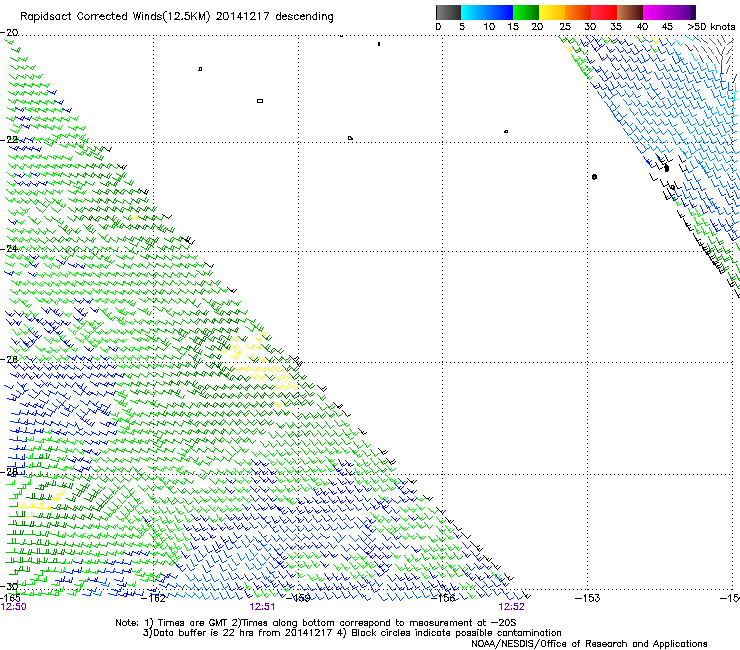The height and width of the screenshot is (650, 740).
Task: Click the square island outline near -160 longitude
Action: coord(260,101)
